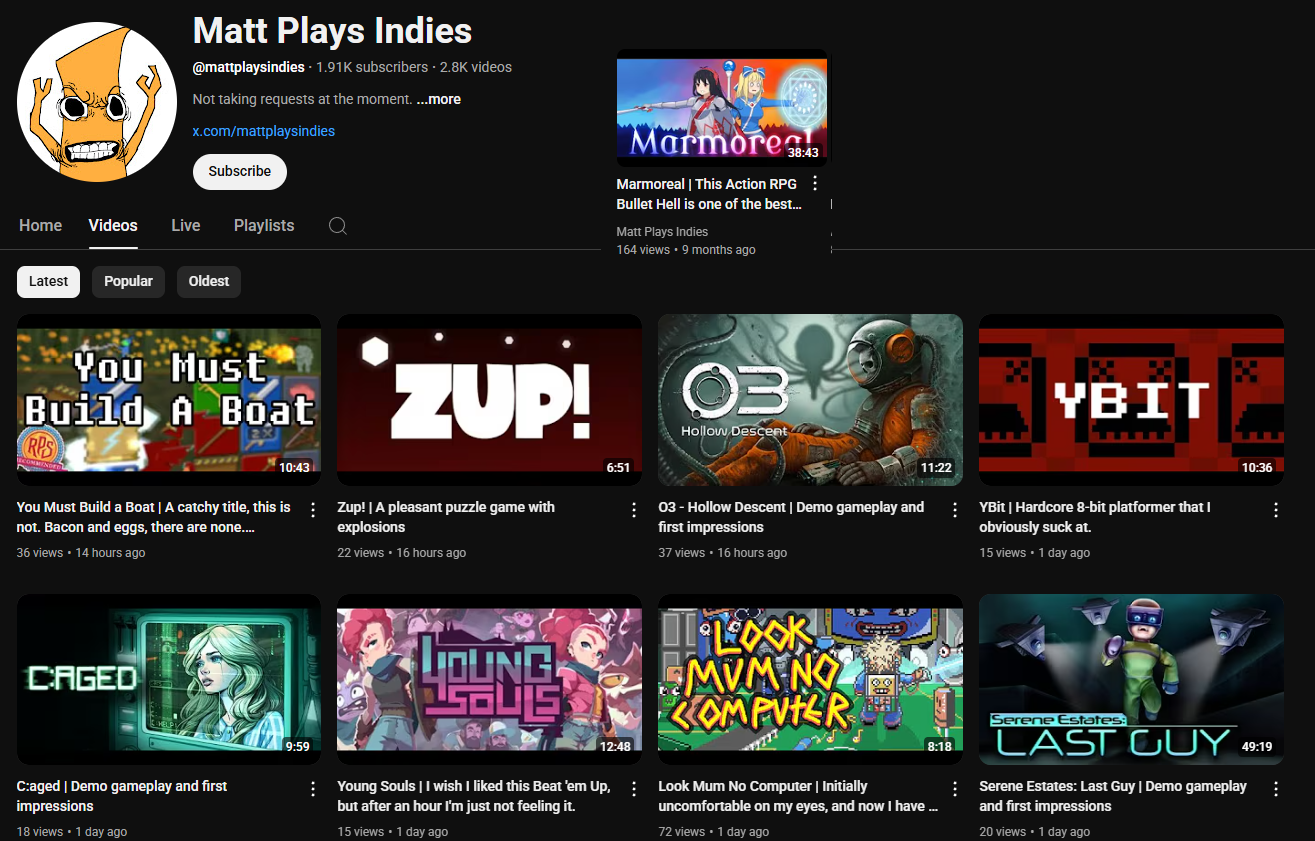Open the Live tab
Viewport: 1315px width, 841px height.
(186, 226)
